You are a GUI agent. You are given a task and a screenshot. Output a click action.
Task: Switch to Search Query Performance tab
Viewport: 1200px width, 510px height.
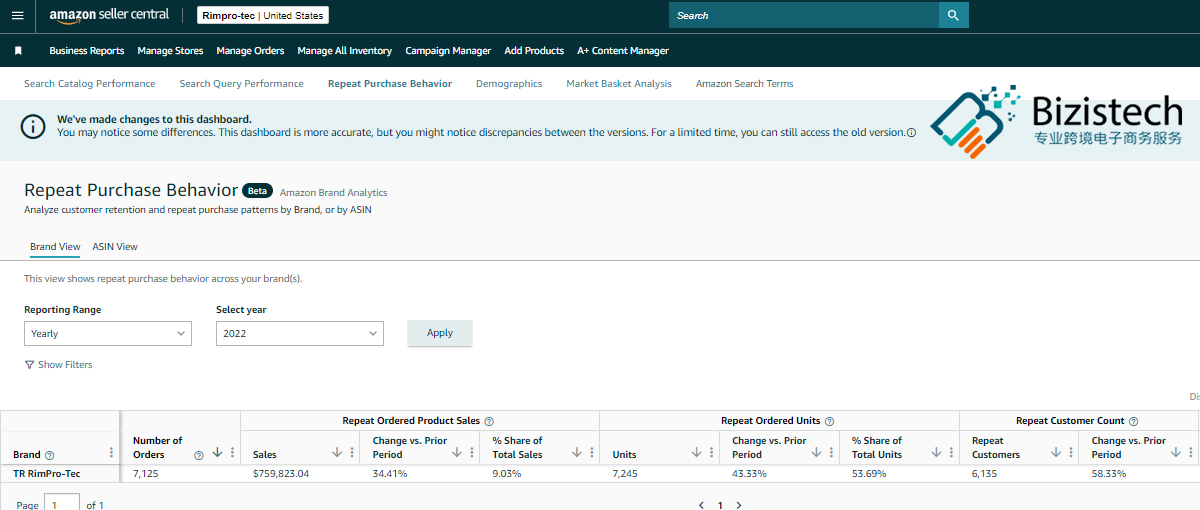pyautogui.click(x=242, y=84)
